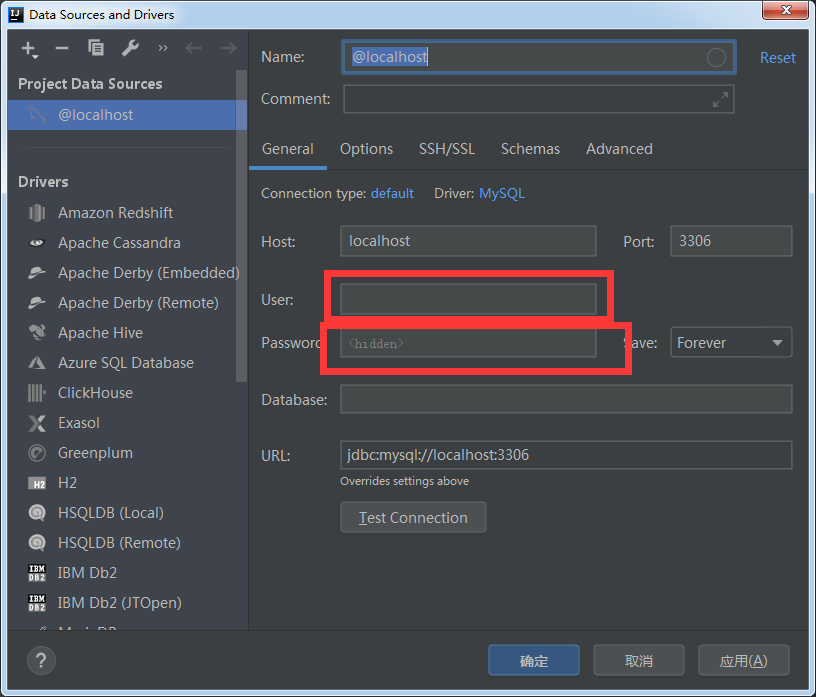Click Apache Derby (Remote) hat icon

[37, 302]
